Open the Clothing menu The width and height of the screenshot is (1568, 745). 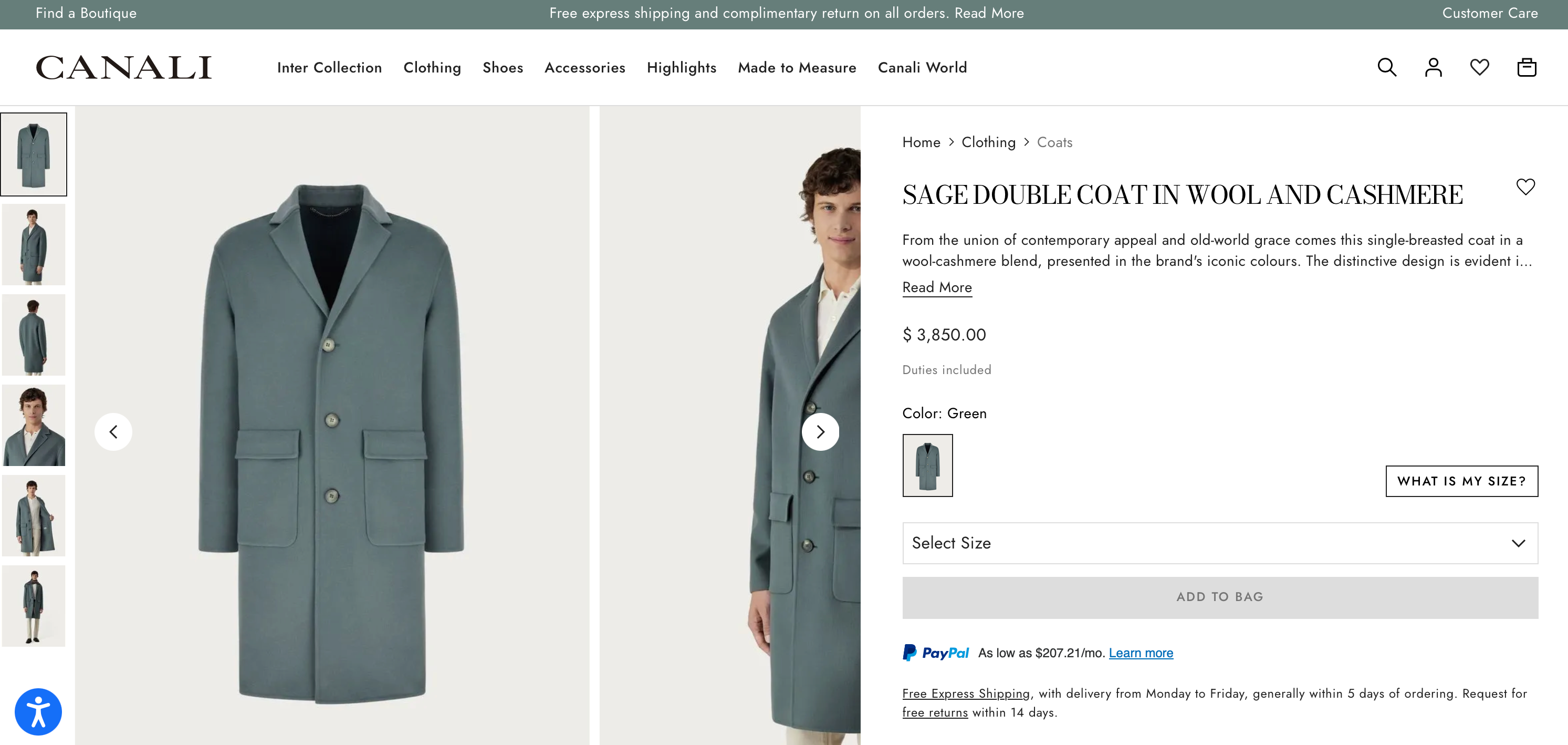(432, 68)
